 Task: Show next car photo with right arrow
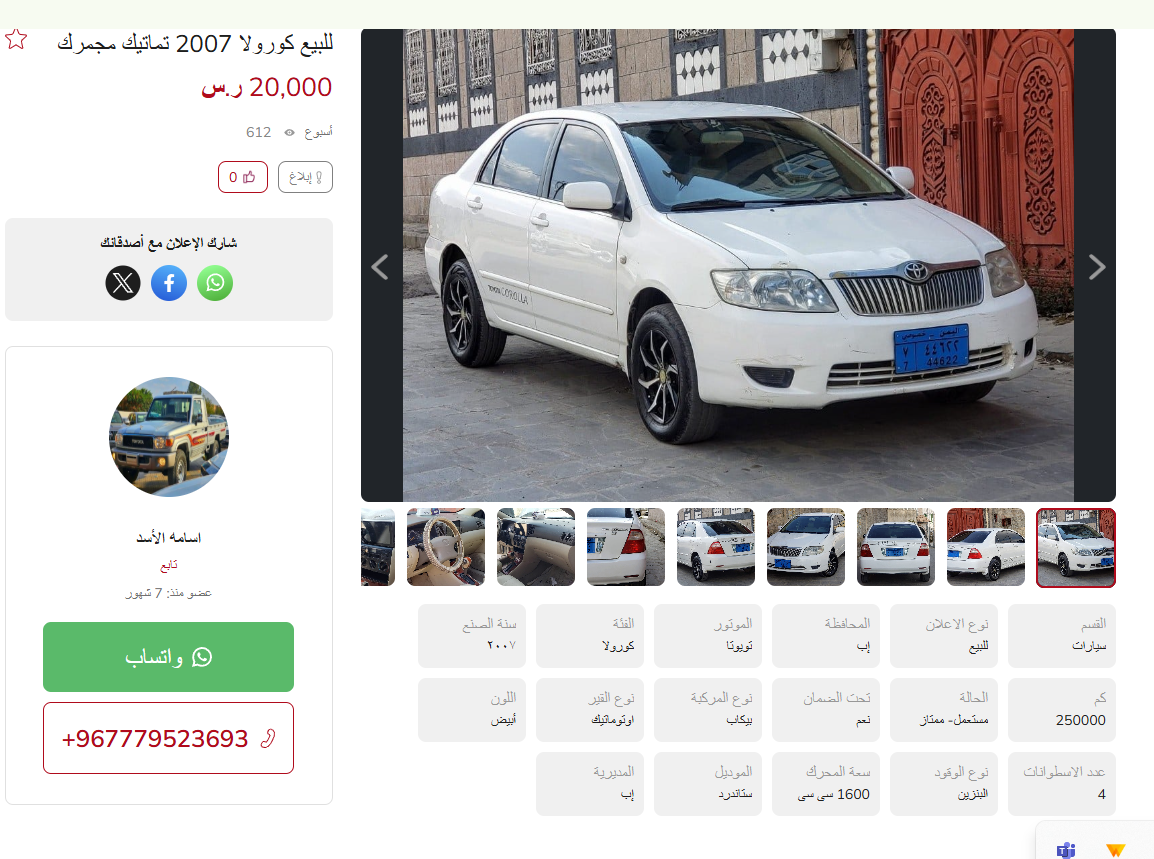(x=1097, y=266)
